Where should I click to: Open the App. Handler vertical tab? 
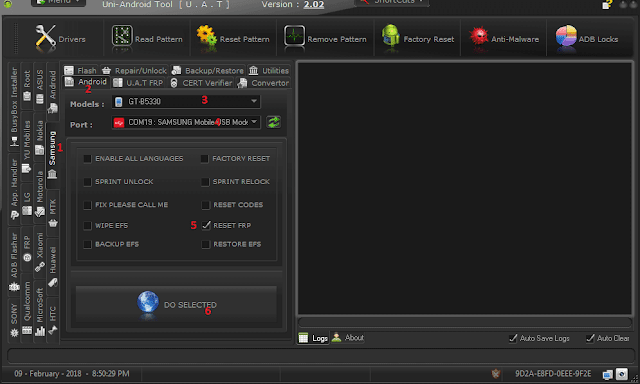point(14,189)
